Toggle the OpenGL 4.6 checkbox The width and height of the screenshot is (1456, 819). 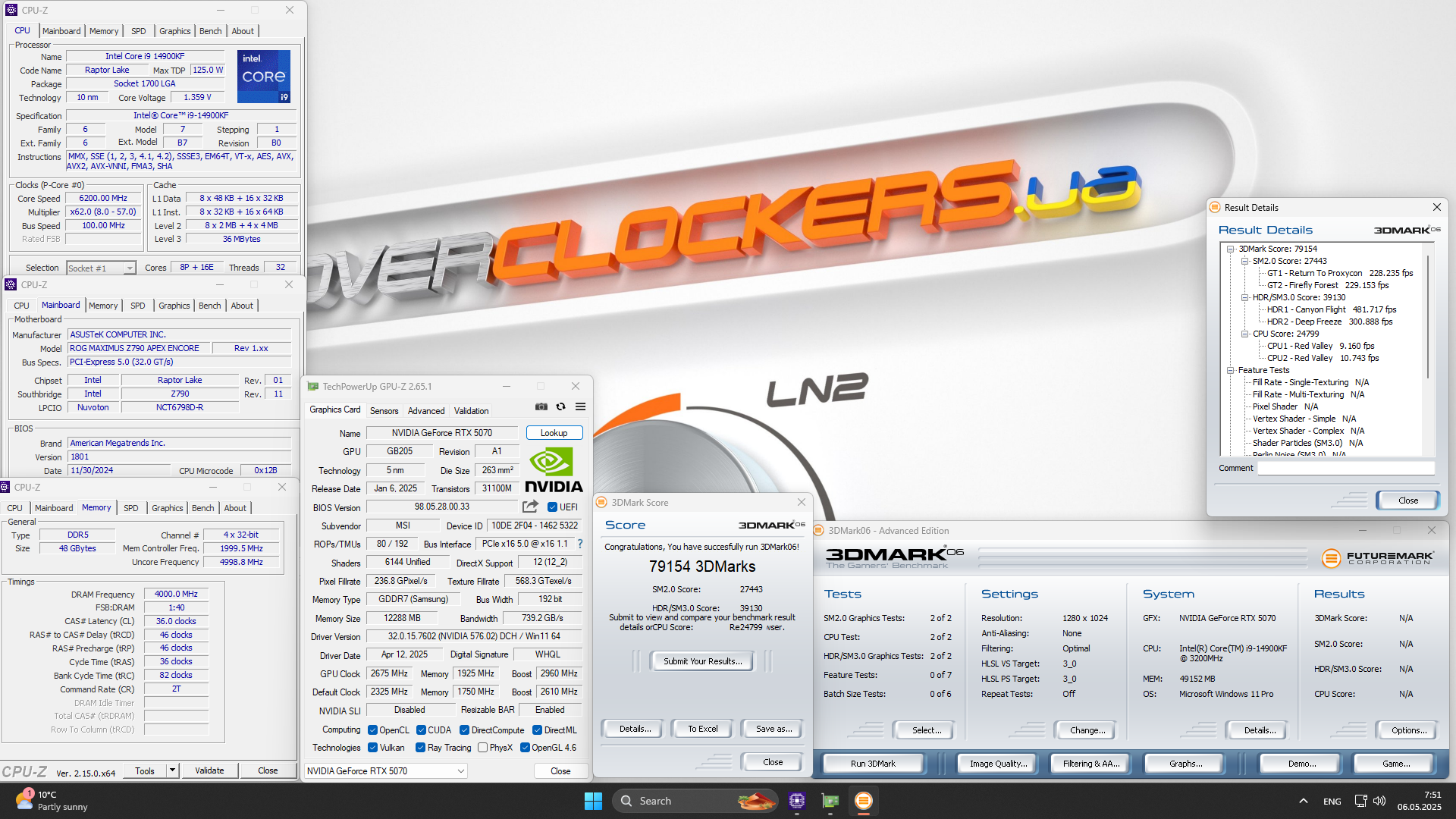[525, 748]
